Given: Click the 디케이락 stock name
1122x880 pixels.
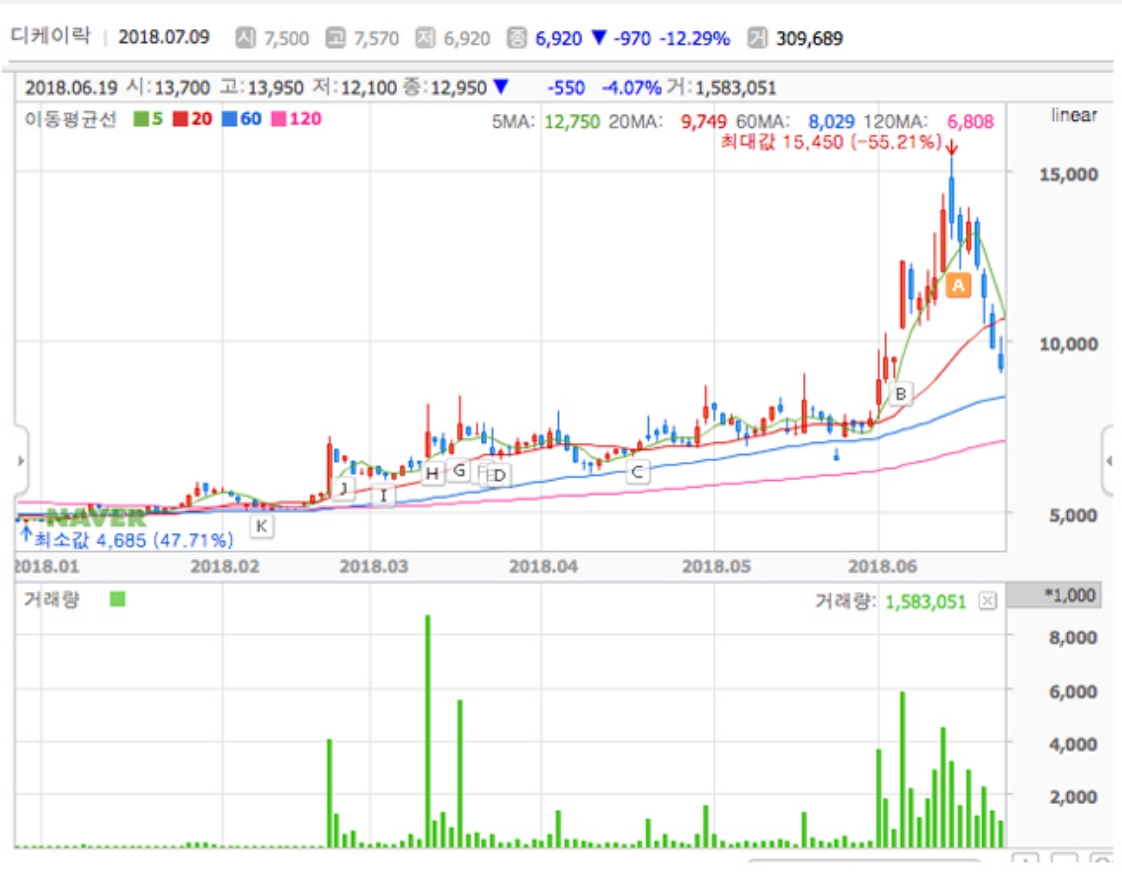Looking at the screenshot, I should click(x=51, y=36).
